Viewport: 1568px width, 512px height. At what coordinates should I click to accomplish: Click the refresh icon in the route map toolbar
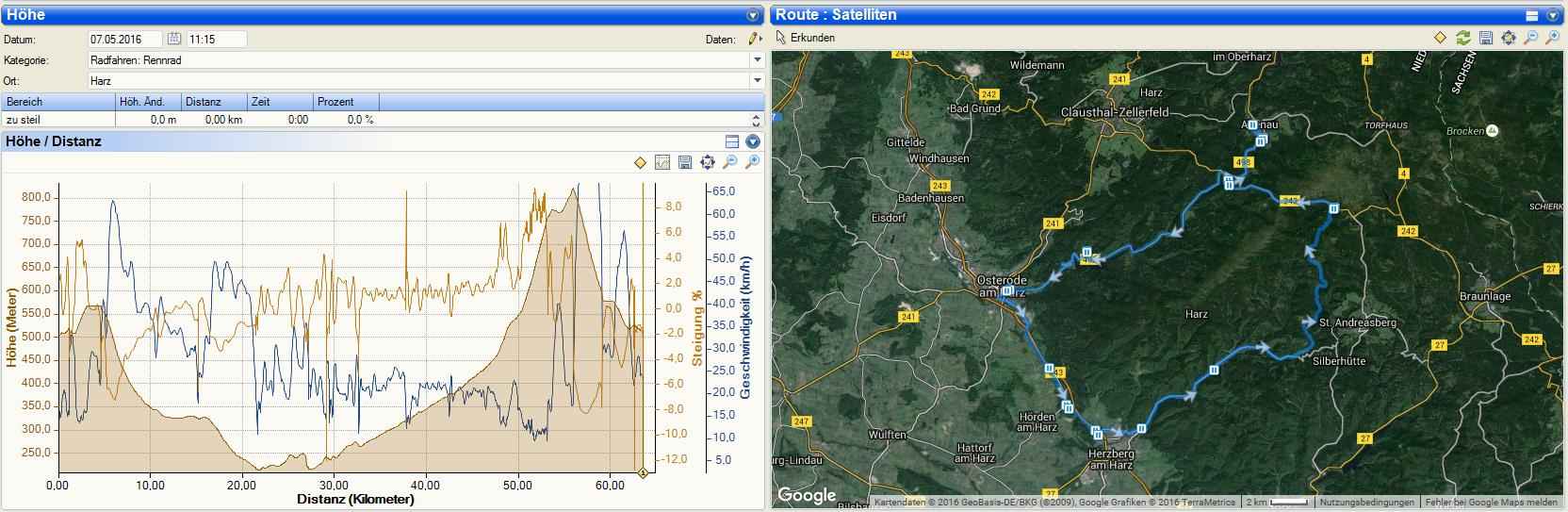(x=1462, y=38)
